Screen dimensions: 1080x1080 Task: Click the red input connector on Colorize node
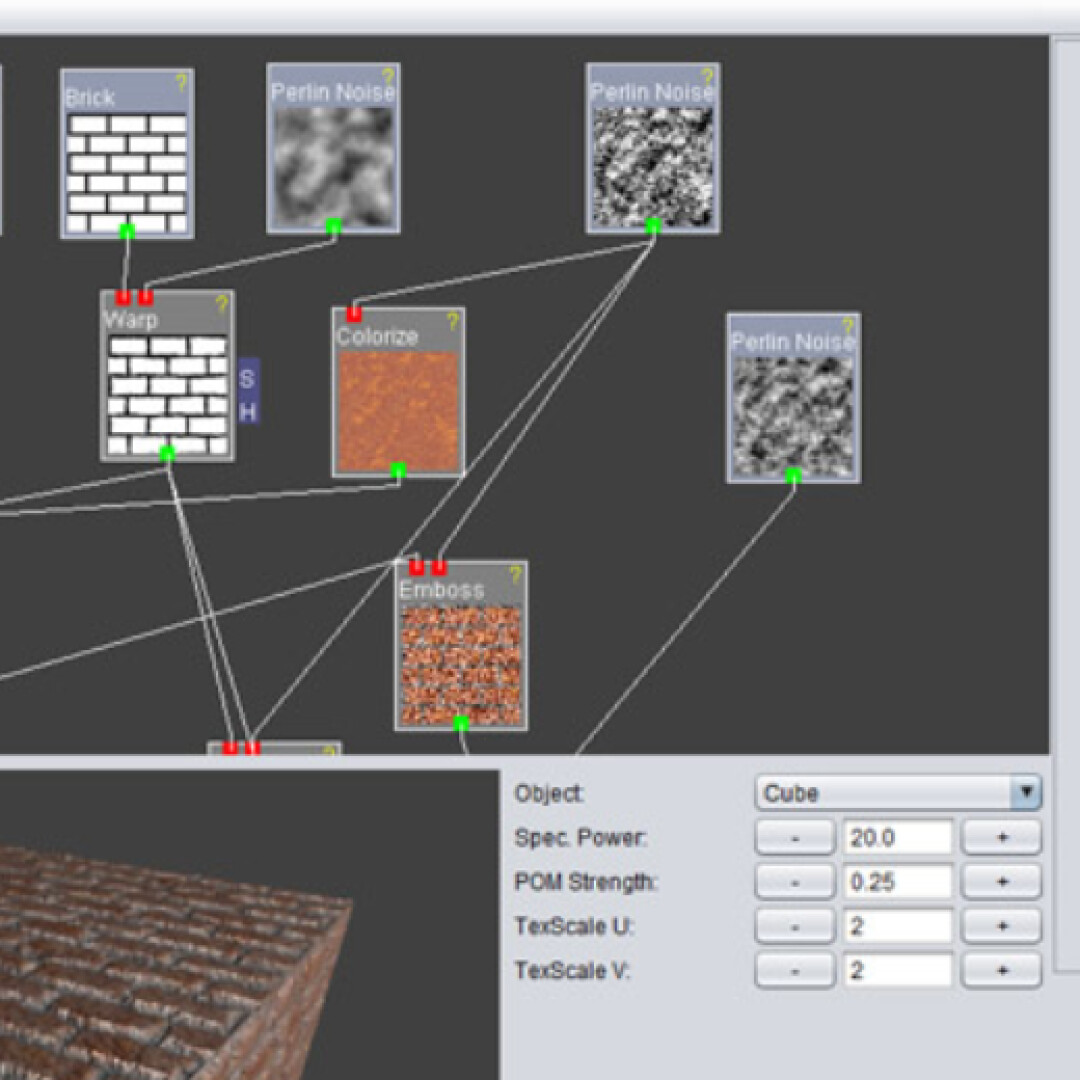tap(354, 314)
